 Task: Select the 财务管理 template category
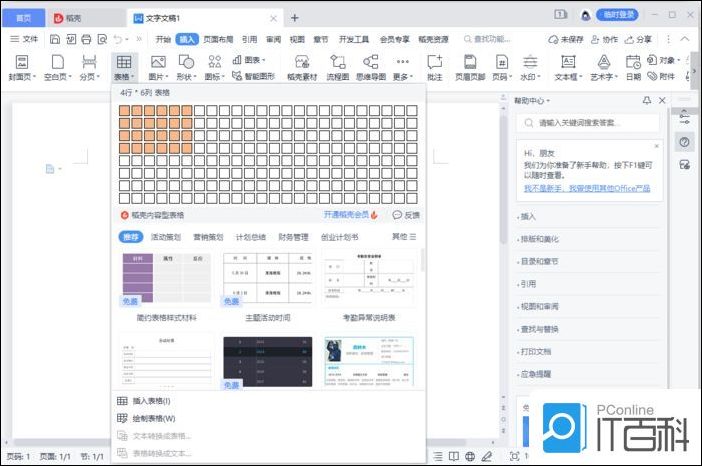point(293,237)
